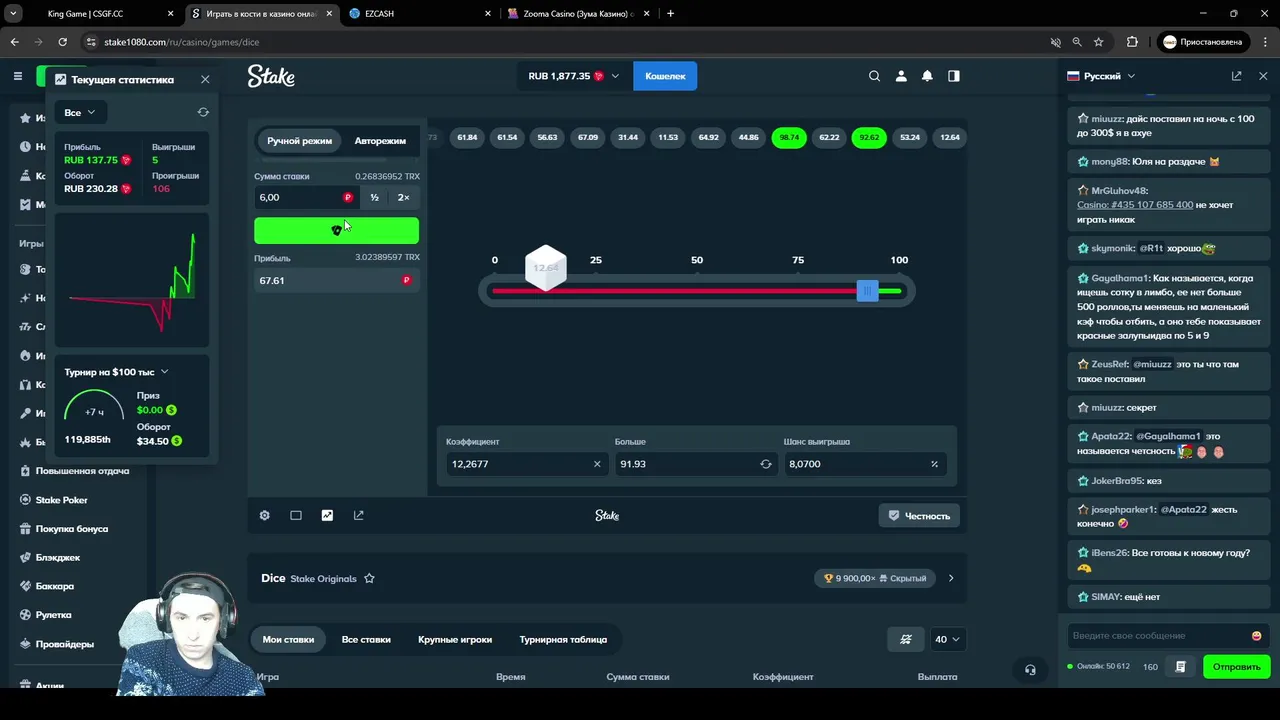Open live support headset icon
The image size is (1280, 720).
pos(1030,670)
